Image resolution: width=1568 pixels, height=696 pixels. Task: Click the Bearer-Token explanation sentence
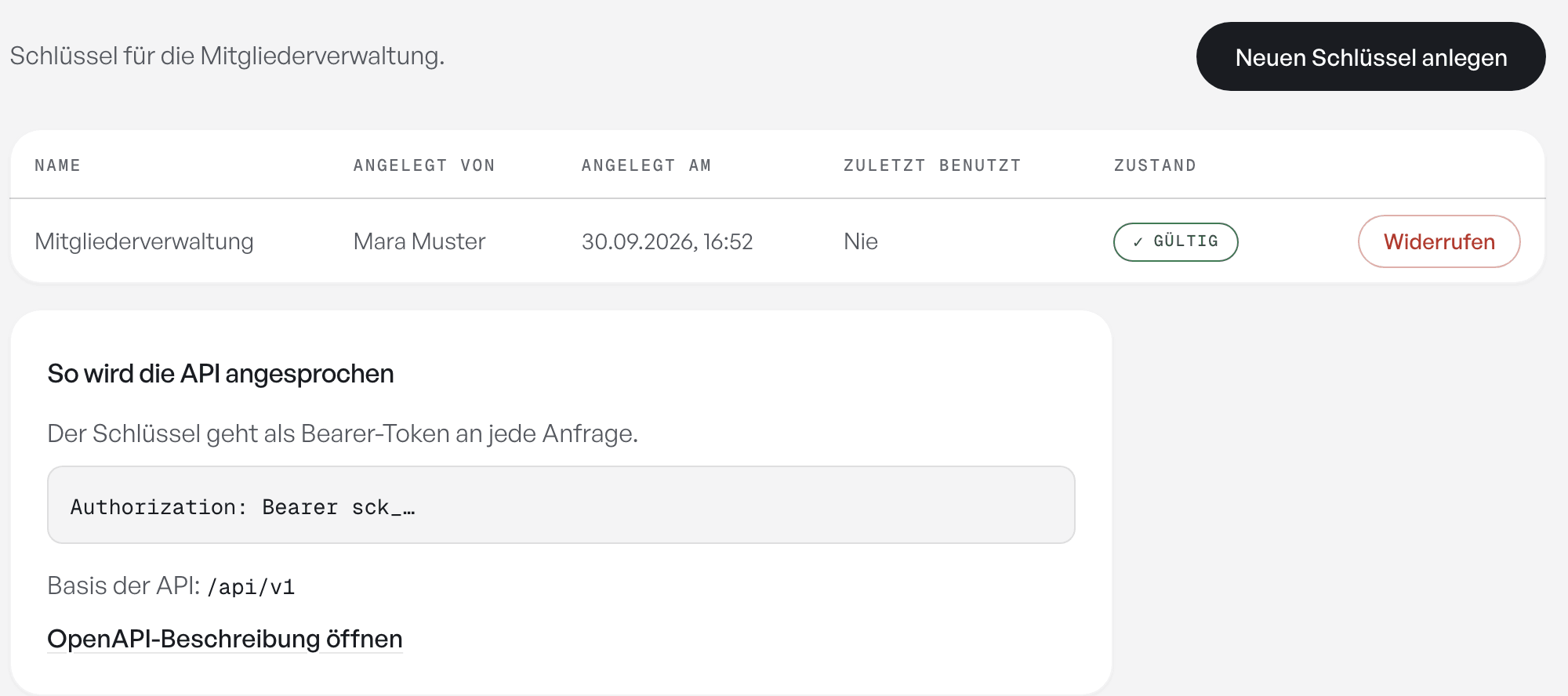(343, 433)
